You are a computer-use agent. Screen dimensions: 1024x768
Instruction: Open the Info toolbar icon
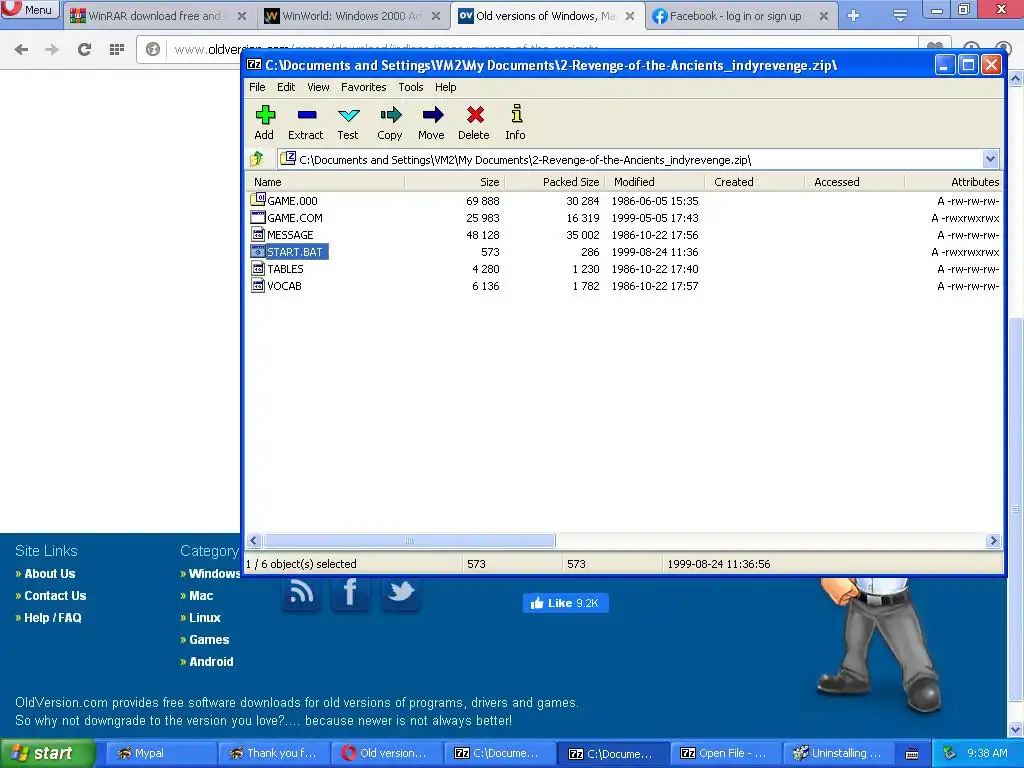coord(516,114)
